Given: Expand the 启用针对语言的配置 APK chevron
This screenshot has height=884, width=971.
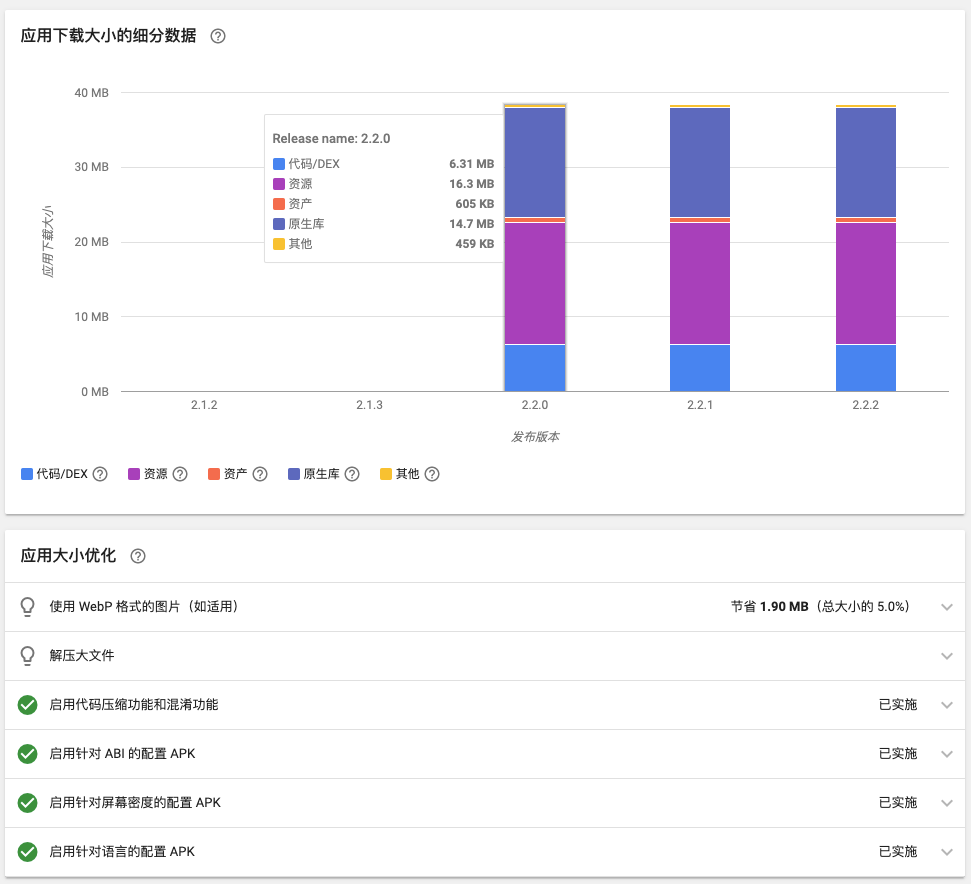Looking at the screenshot, I should (946, 851).
